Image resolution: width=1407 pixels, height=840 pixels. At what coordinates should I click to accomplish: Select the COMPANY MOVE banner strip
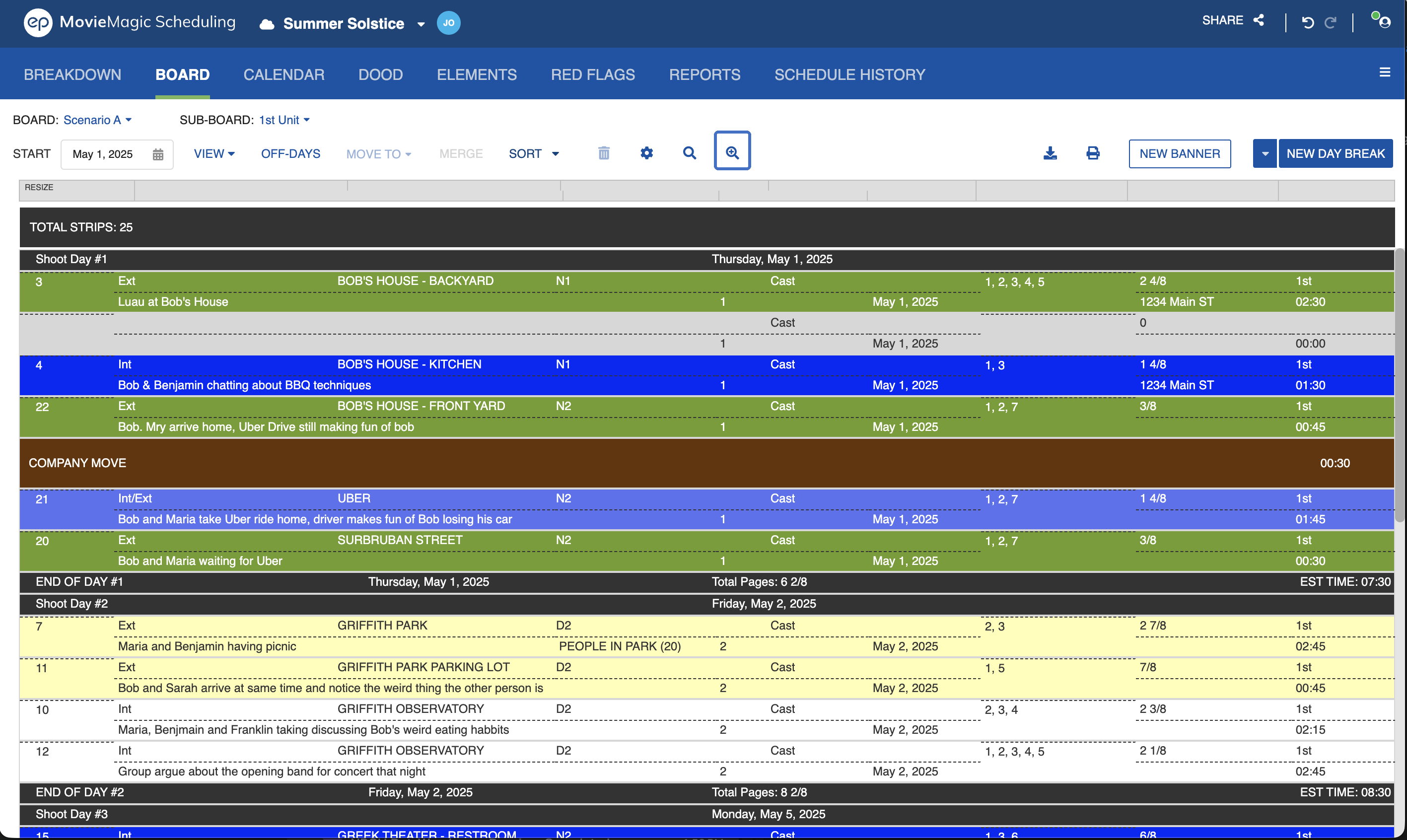706,463
